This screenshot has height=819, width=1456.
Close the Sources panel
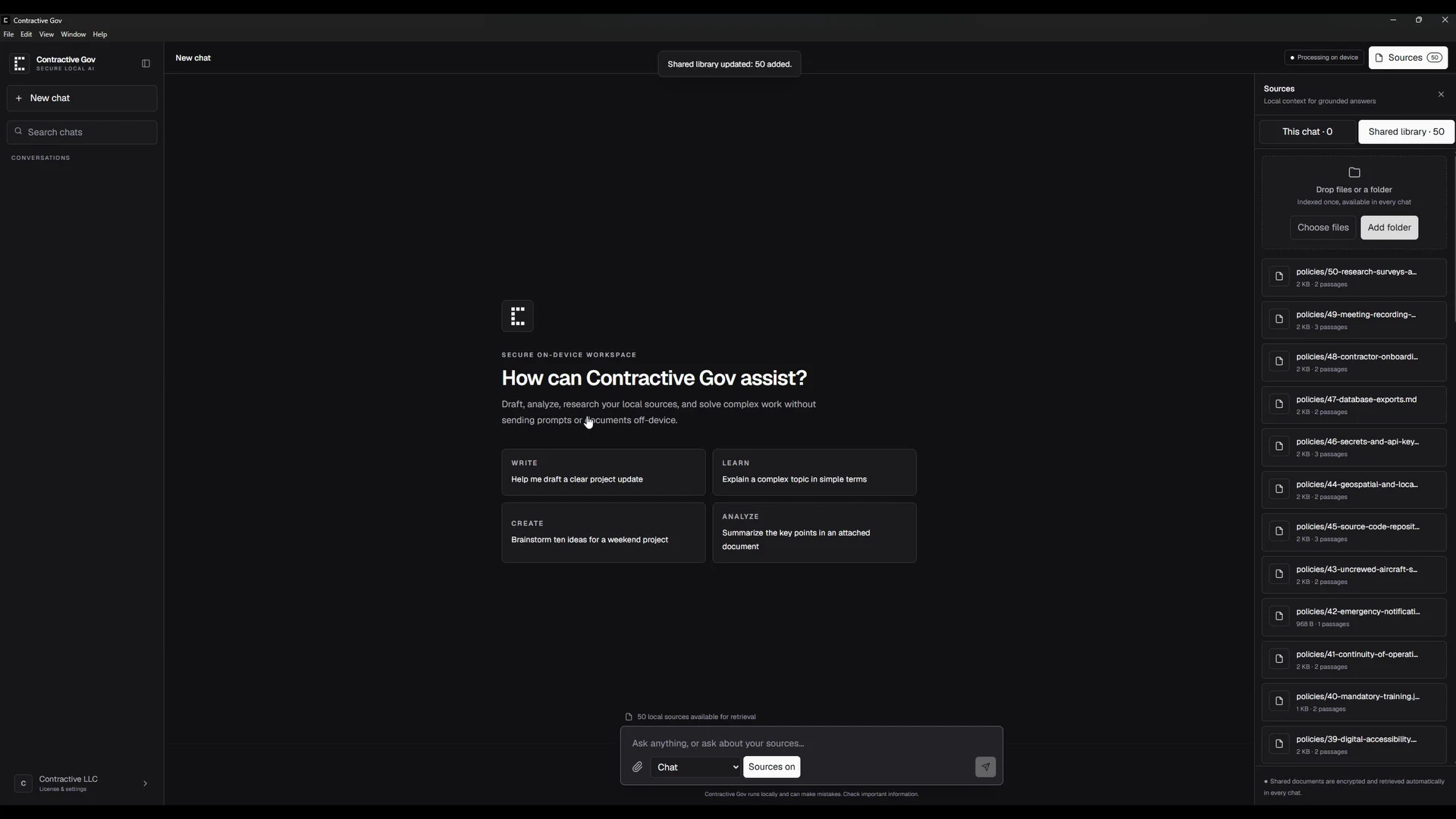pyautogui.click(x=1441, y=94)
